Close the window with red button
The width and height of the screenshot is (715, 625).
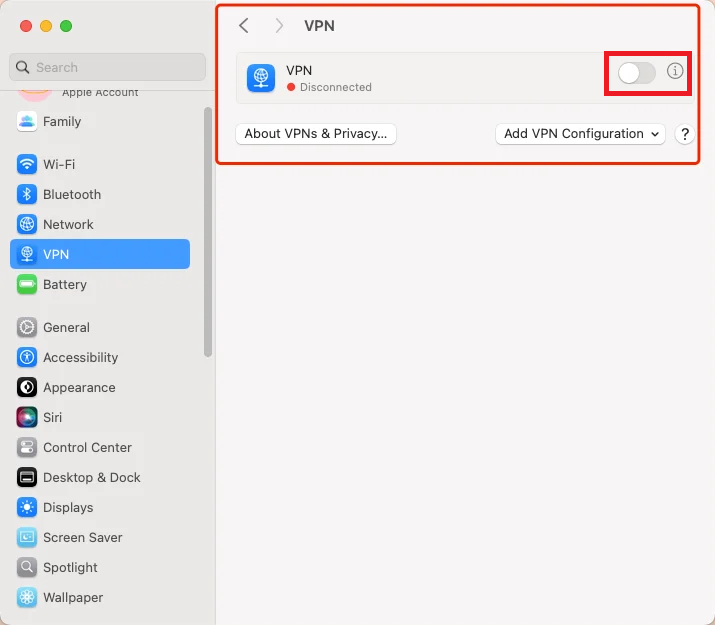pos(26,26)
